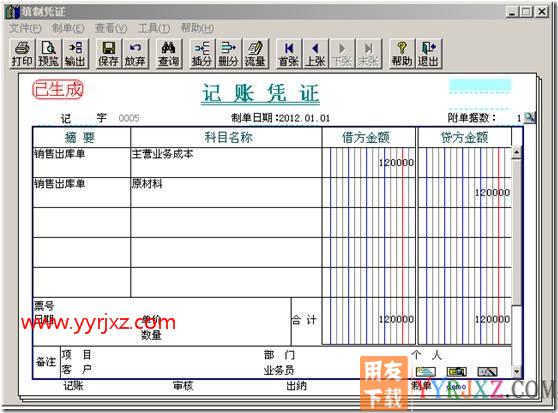558x413 pixels.
Task: Open the 查看(V) menu
Action: click(111, 28)
